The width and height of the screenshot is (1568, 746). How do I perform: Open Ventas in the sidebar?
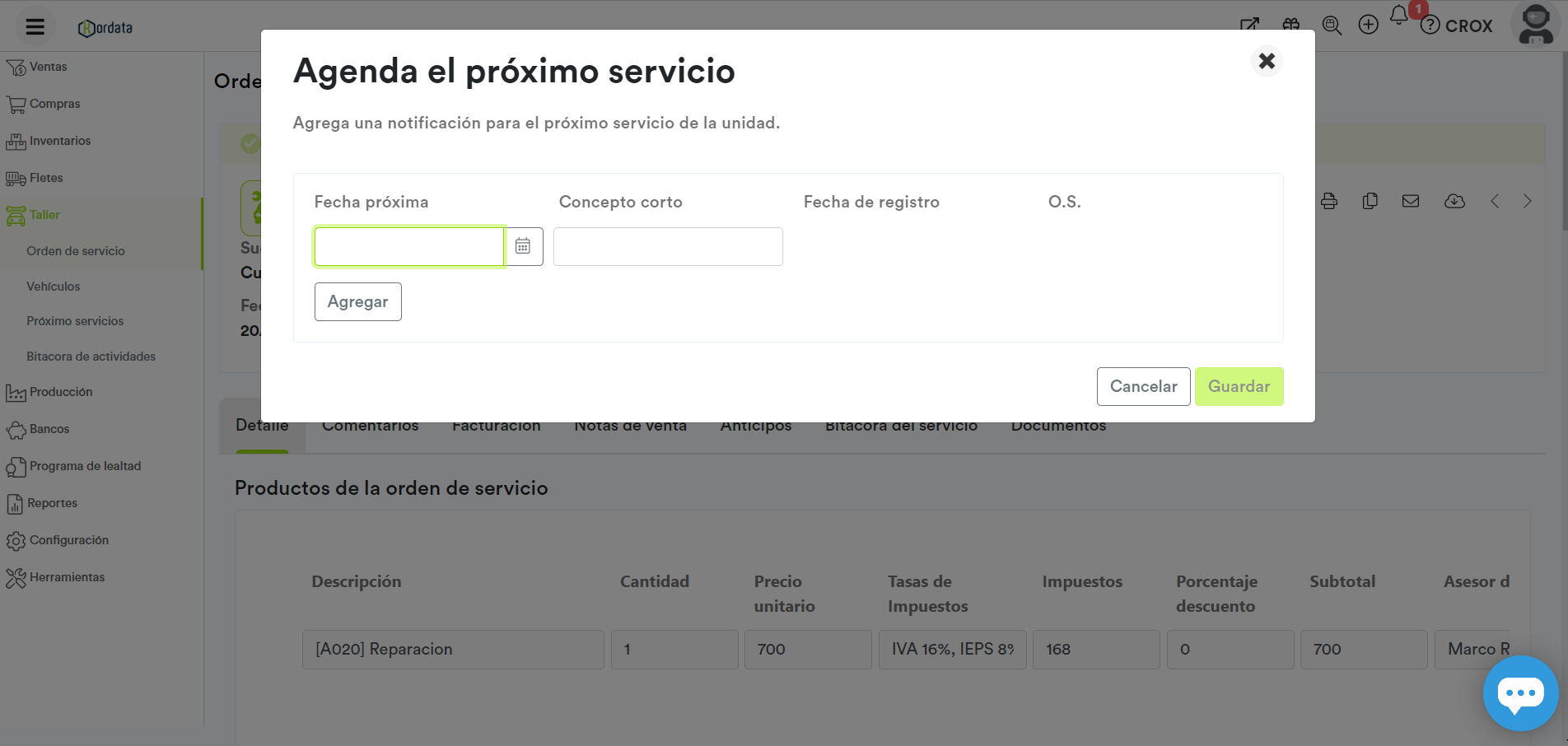click(48, 67)
